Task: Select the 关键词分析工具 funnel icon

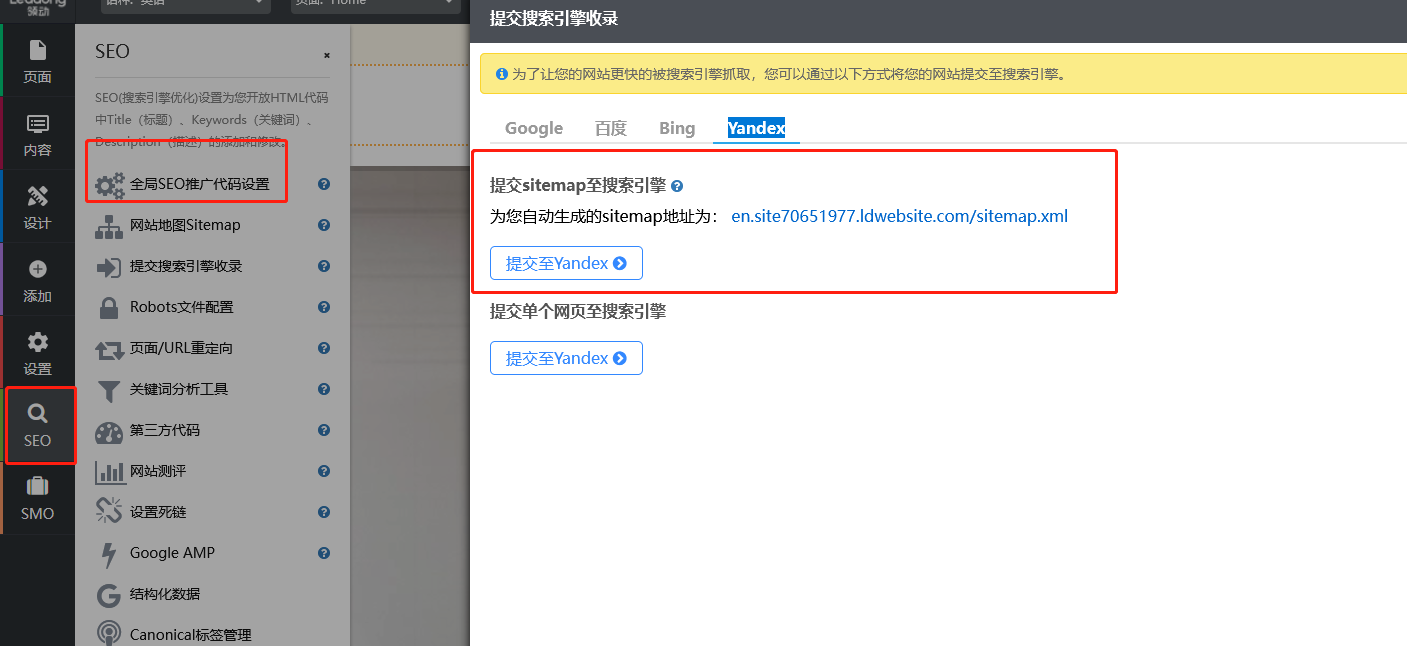Action: tap(108, 389)
